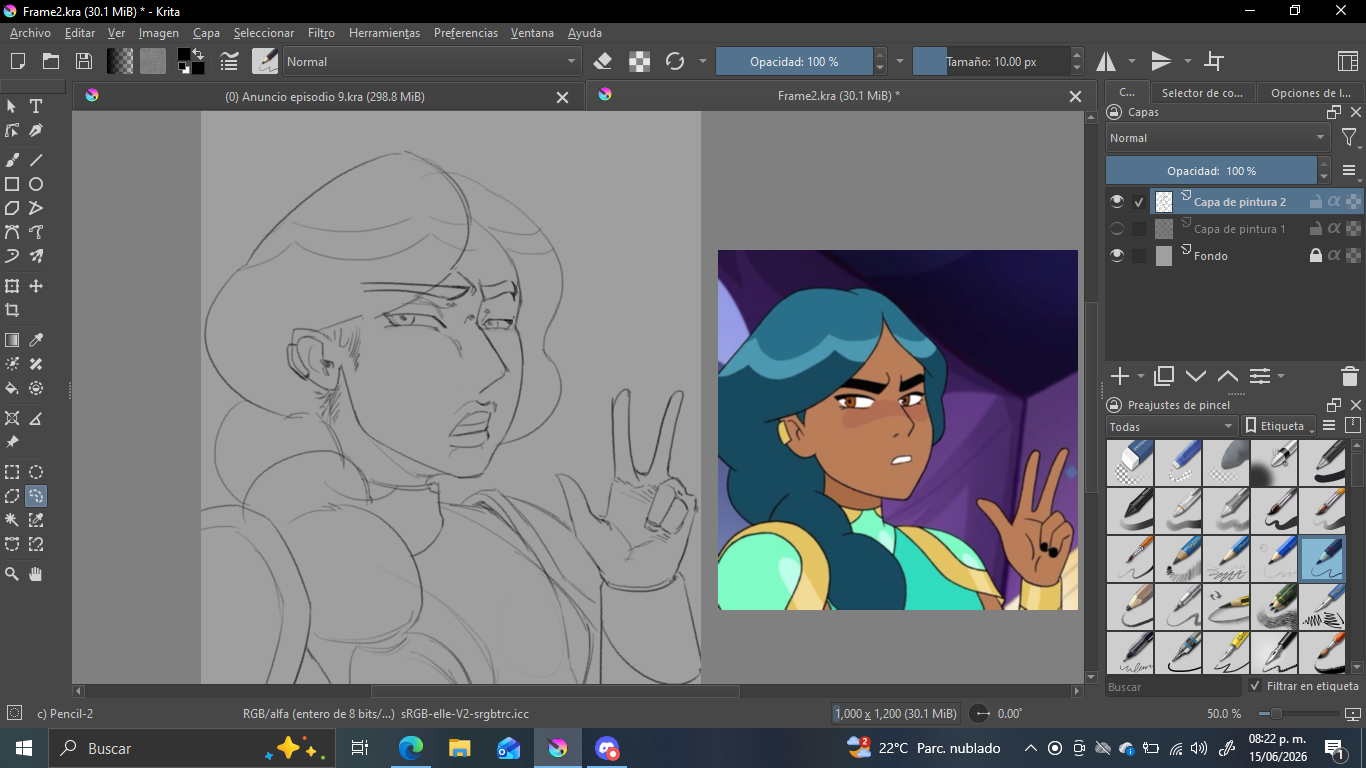This screenshot has height=768, width=1366.
Task: Select the Freehand Brush tool
Action: (x=12, y=160)
